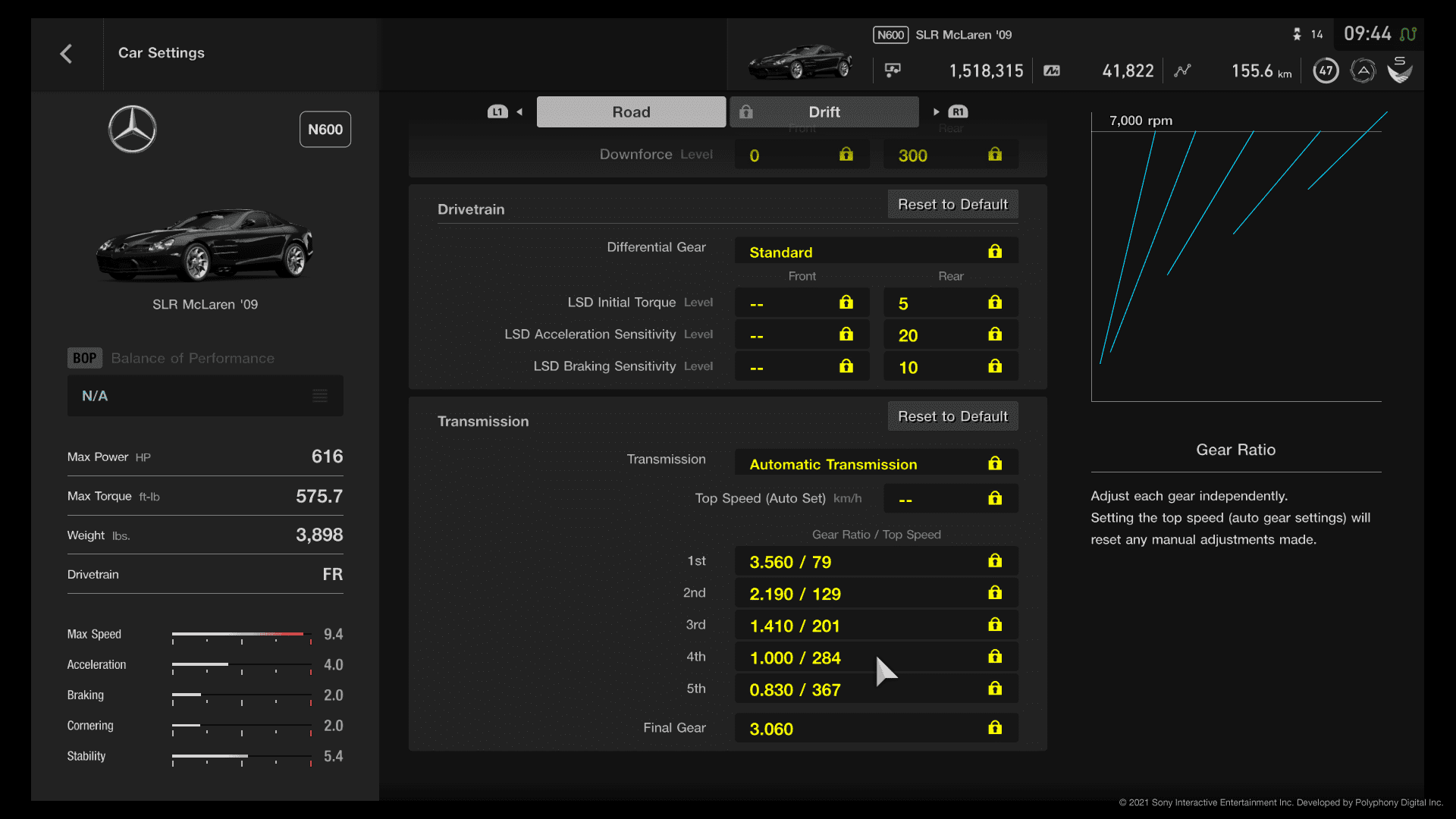1456x819 pixels.
Task: Click the large SLR McLaren '09 car image
Action: (205, 244)
